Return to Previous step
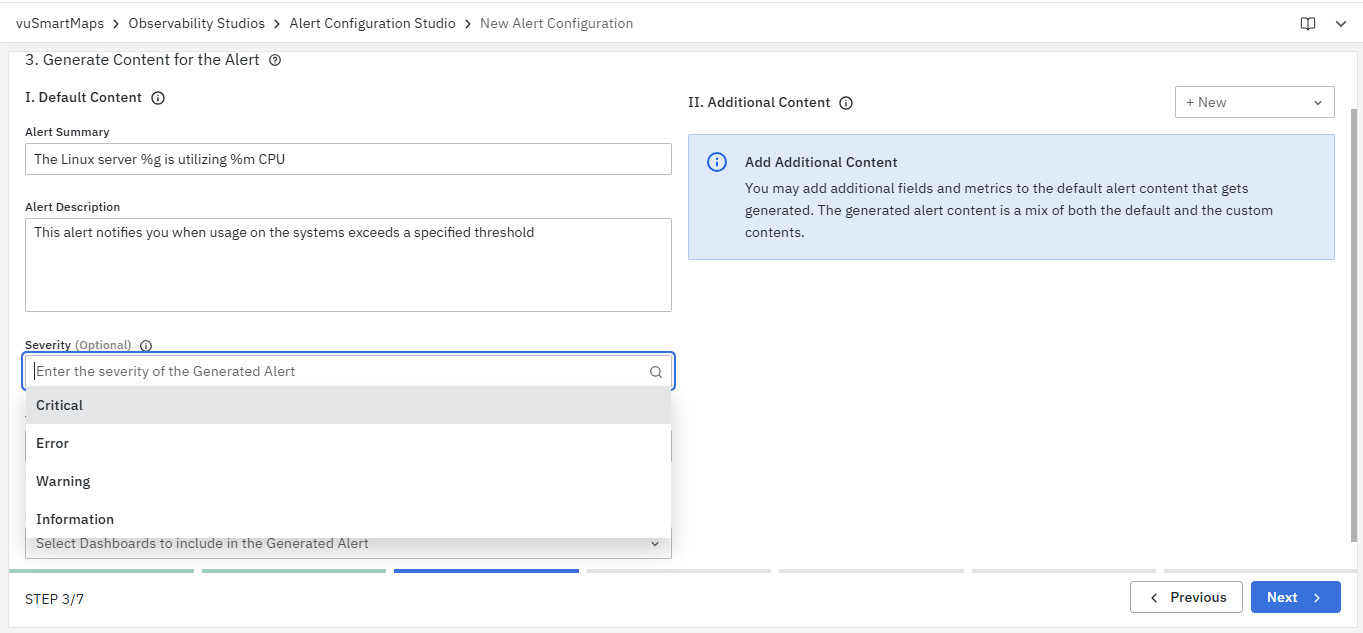The width and height of the screenshot is (1363, 633). click(1186, 597)
